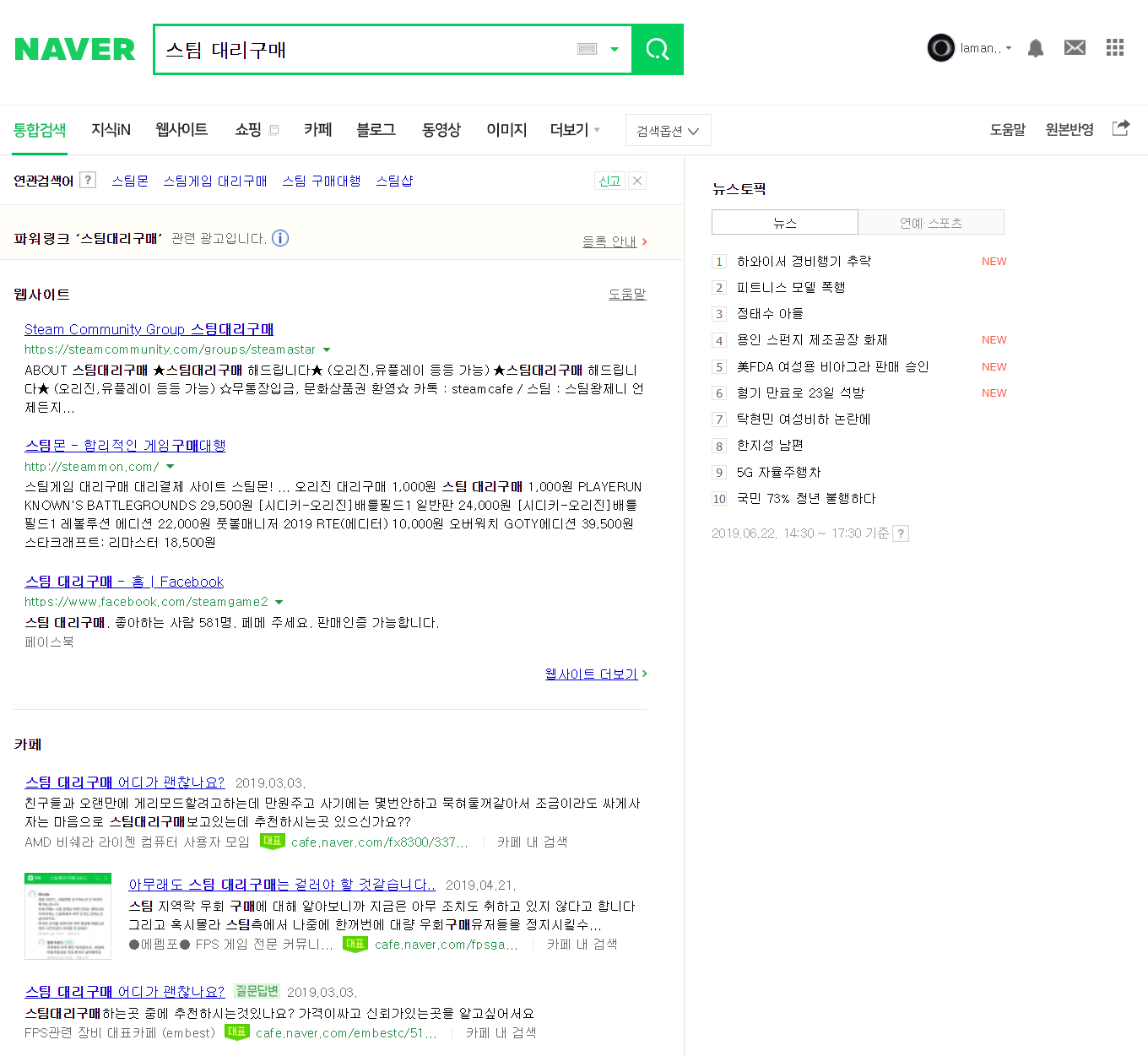1148x1056 pixels.
Task: Click the help icon next to news topic timestamp
Action: pyautogui.click(x=901, y=533)
